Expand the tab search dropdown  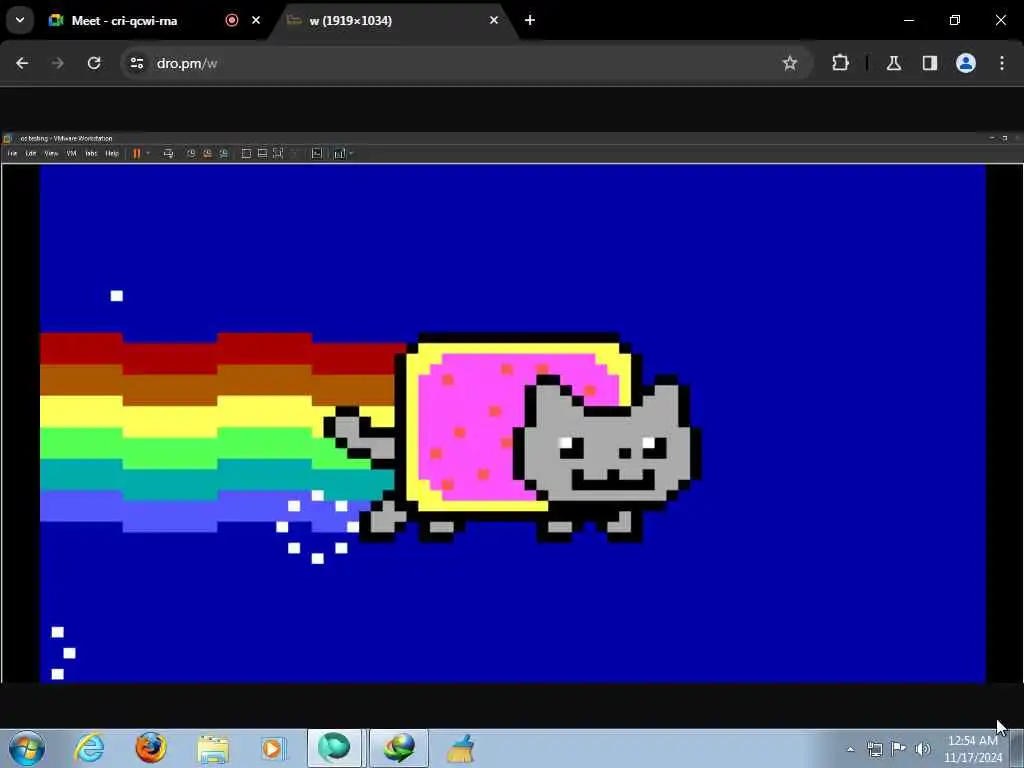click(20, 20)
